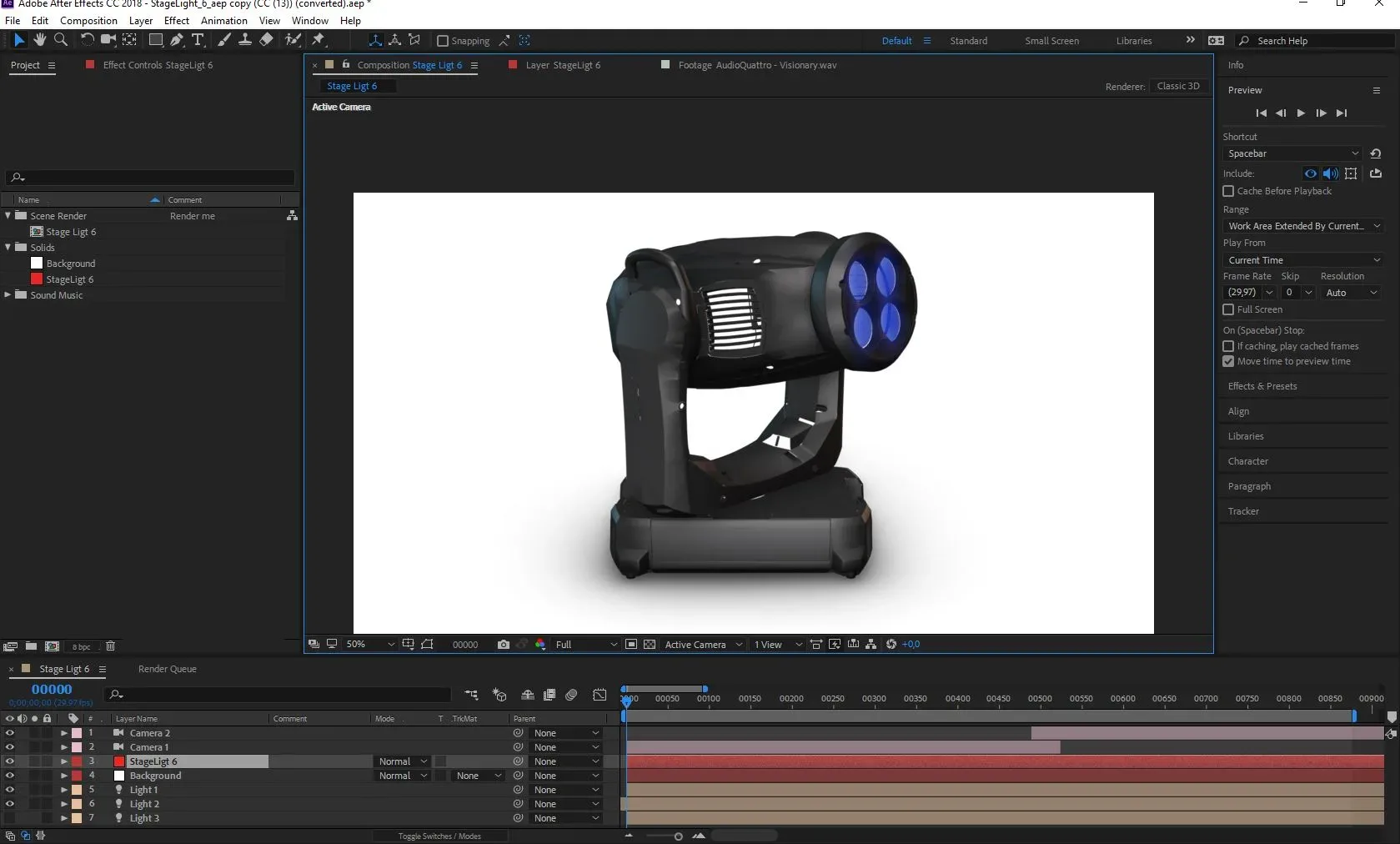Select the Puppet Pin tool
The width and height of the screenshot is (1400, 844).
(x=319, y=40)
